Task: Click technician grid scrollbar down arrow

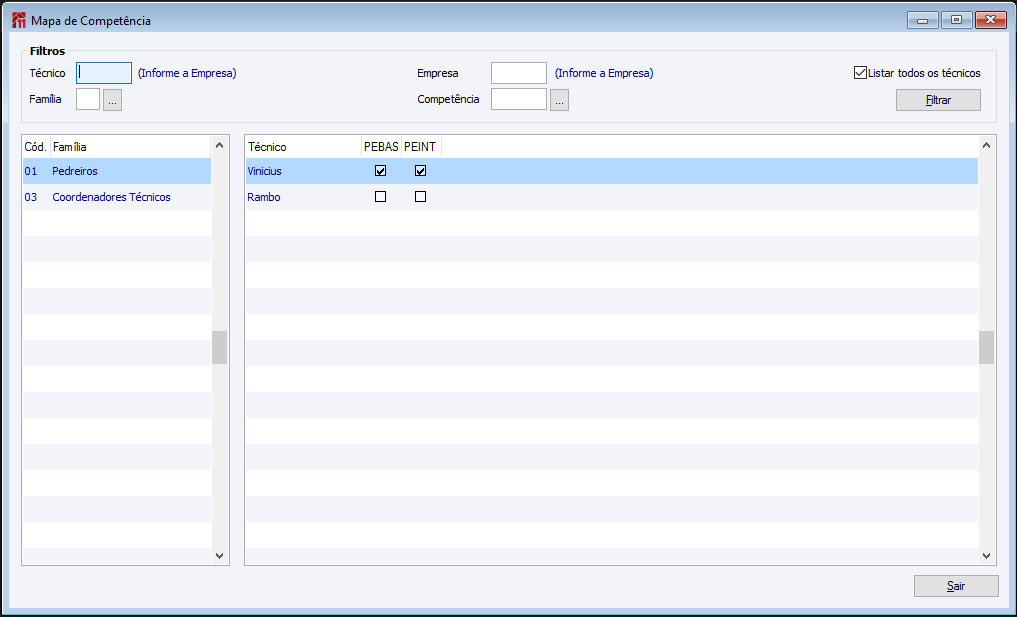Action: [x=987, y=555]
